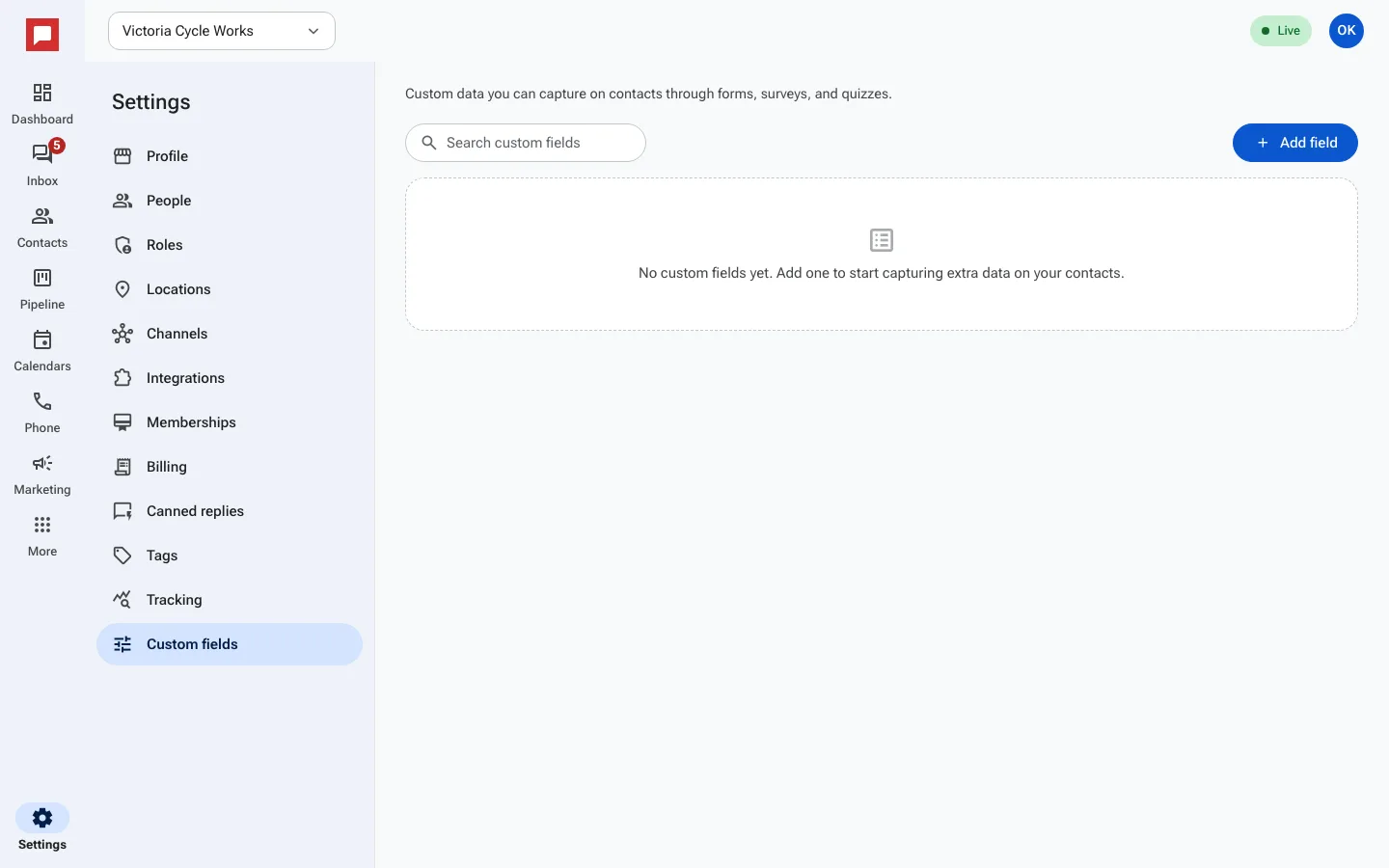
Task: Open the Profile settings page
Action: click(230, 156)
